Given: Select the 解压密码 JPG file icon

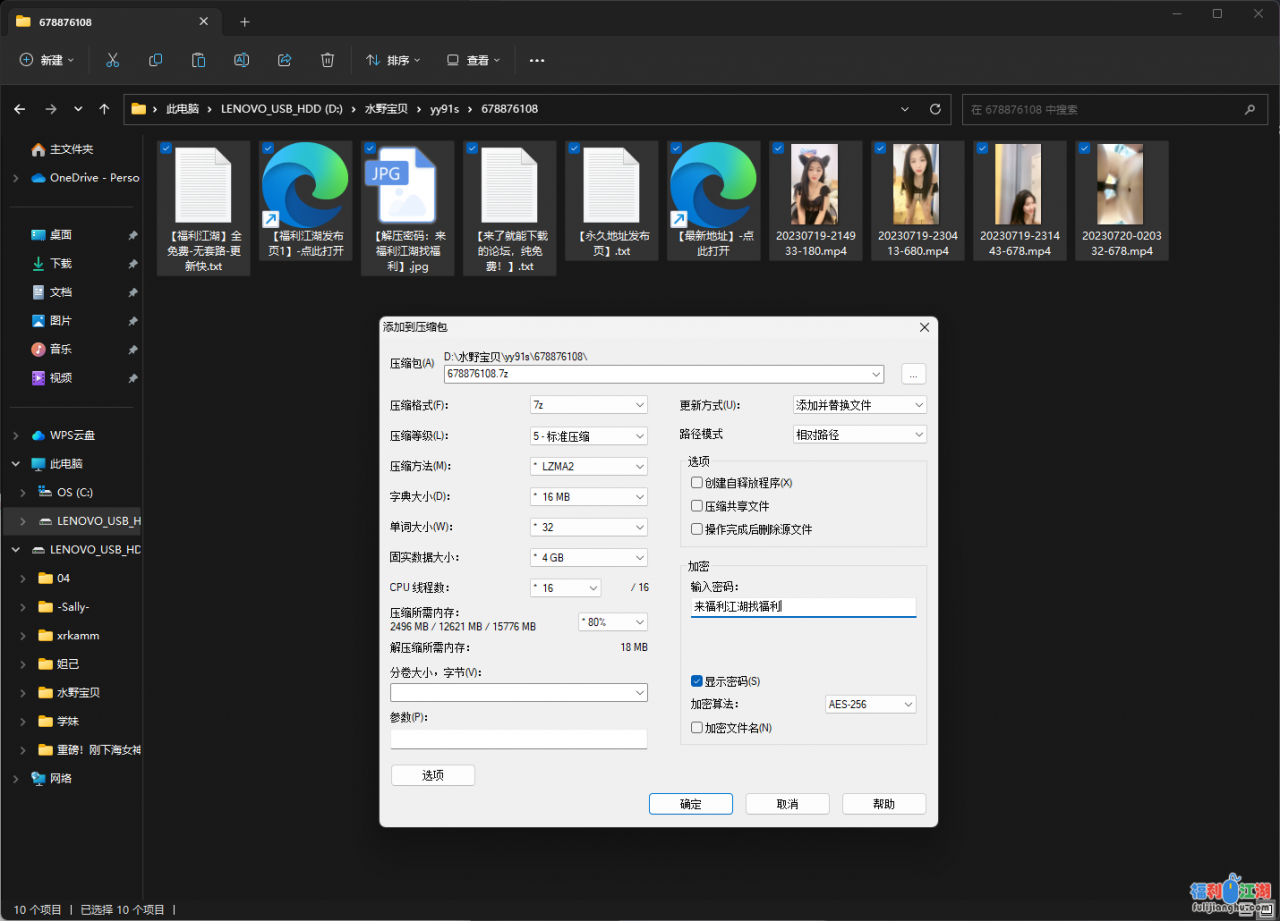Looking at the screenshot, I should click(x=408, y=185).
